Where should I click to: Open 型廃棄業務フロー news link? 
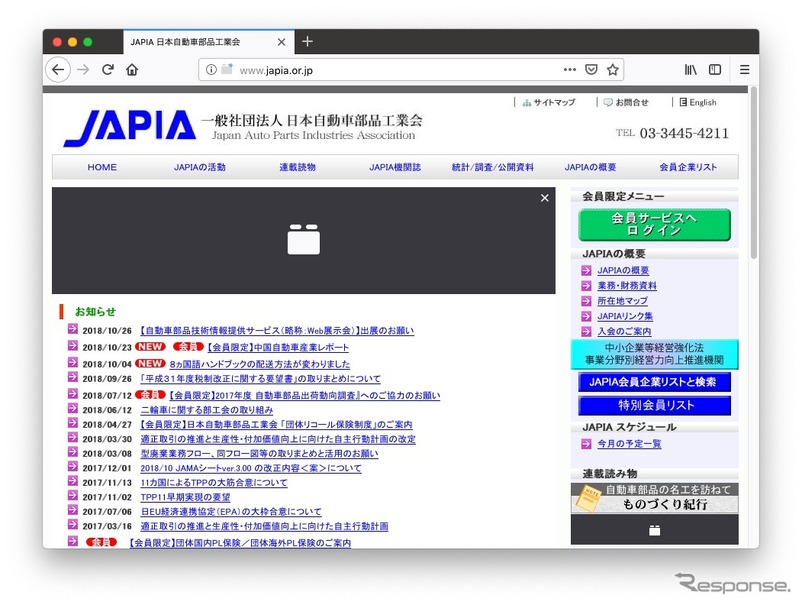(x=259, y=454)
